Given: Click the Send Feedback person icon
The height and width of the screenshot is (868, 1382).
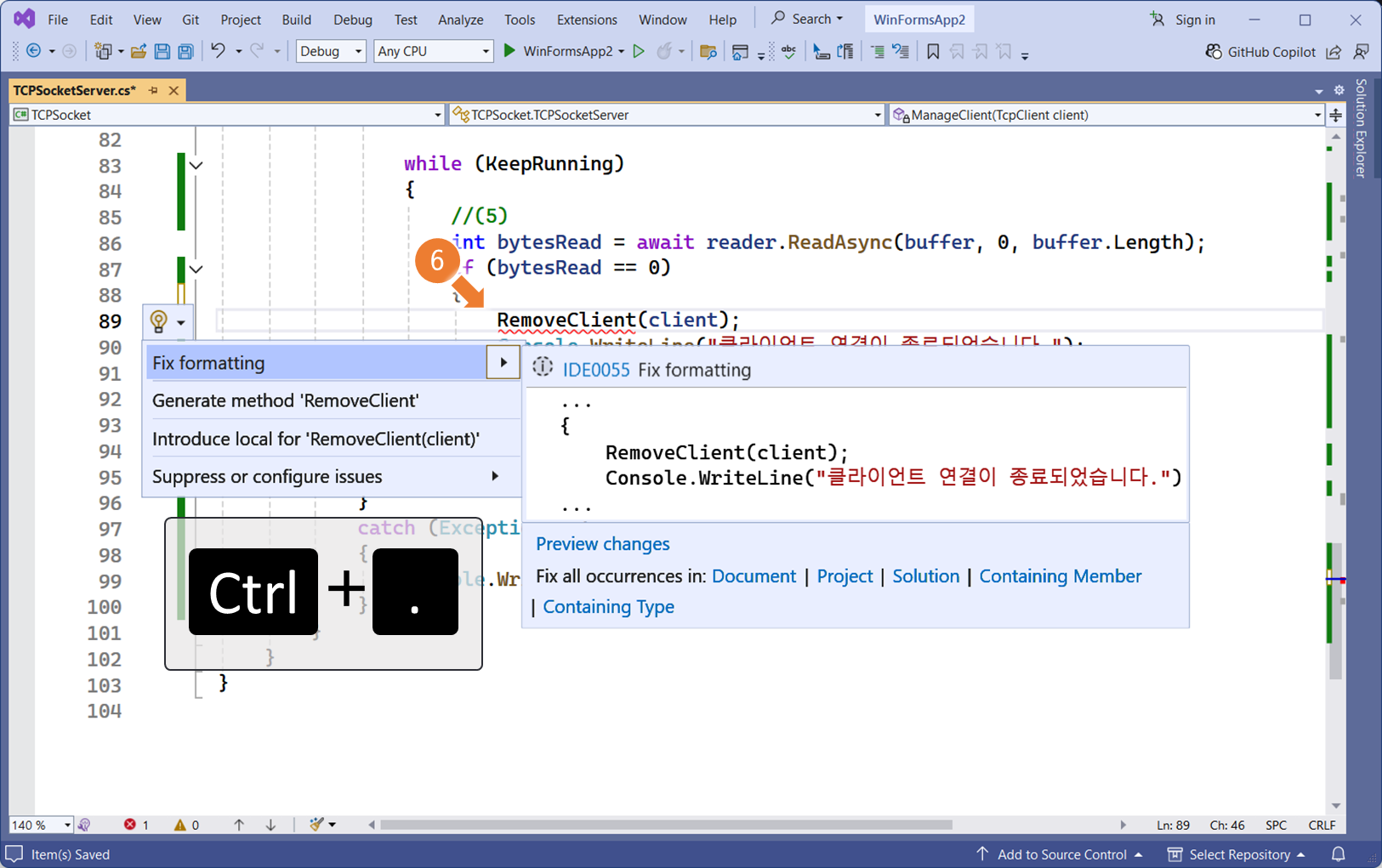Looking at the screenshot, I should pos(1362,52).
